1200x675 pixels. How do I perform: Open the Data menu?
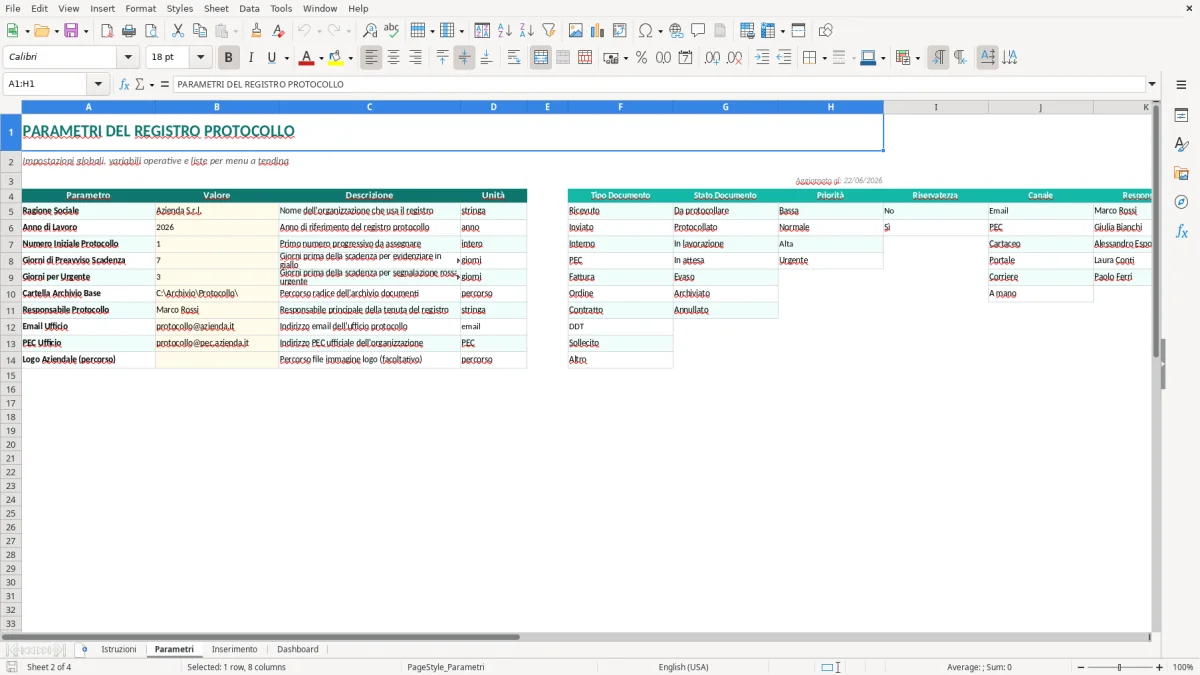click(x=249, y=8)
